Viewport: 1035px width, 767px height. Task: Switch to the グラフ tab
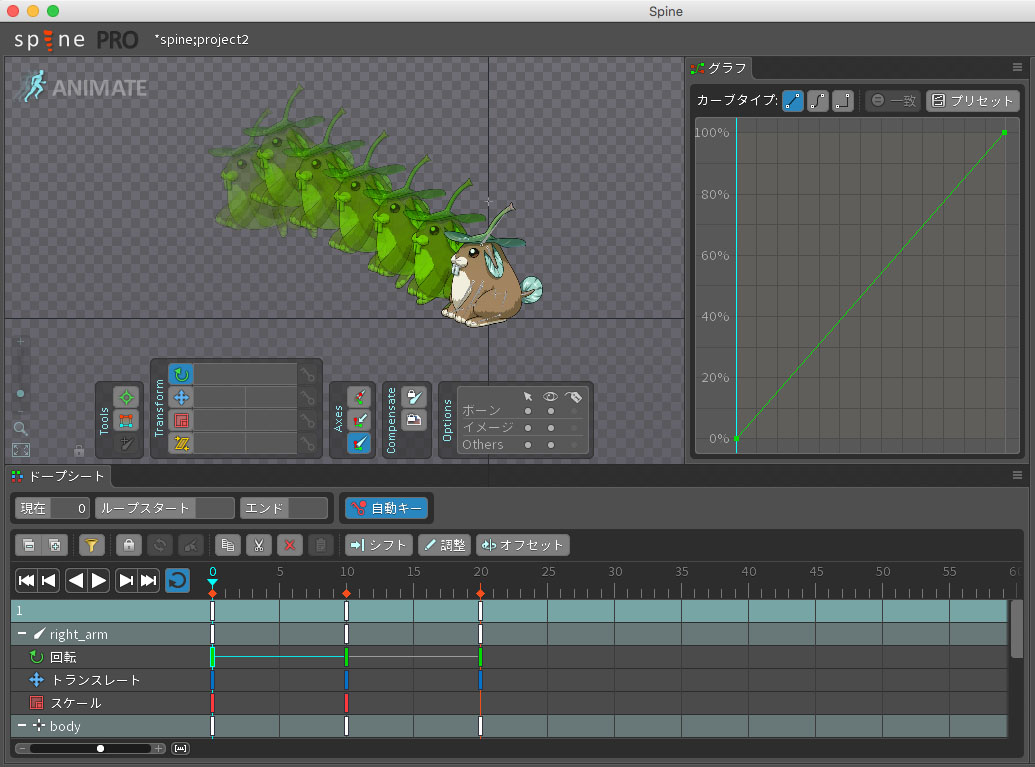point(719,68)
